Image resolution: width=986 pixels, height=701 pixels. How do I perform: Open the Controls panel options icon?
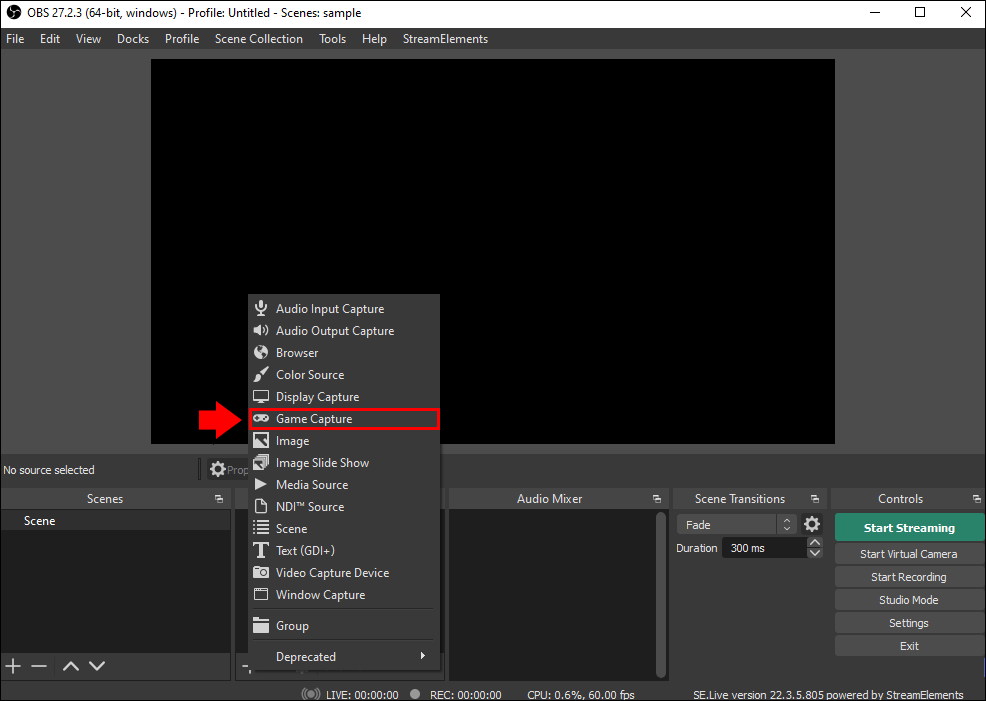[975, 498]
